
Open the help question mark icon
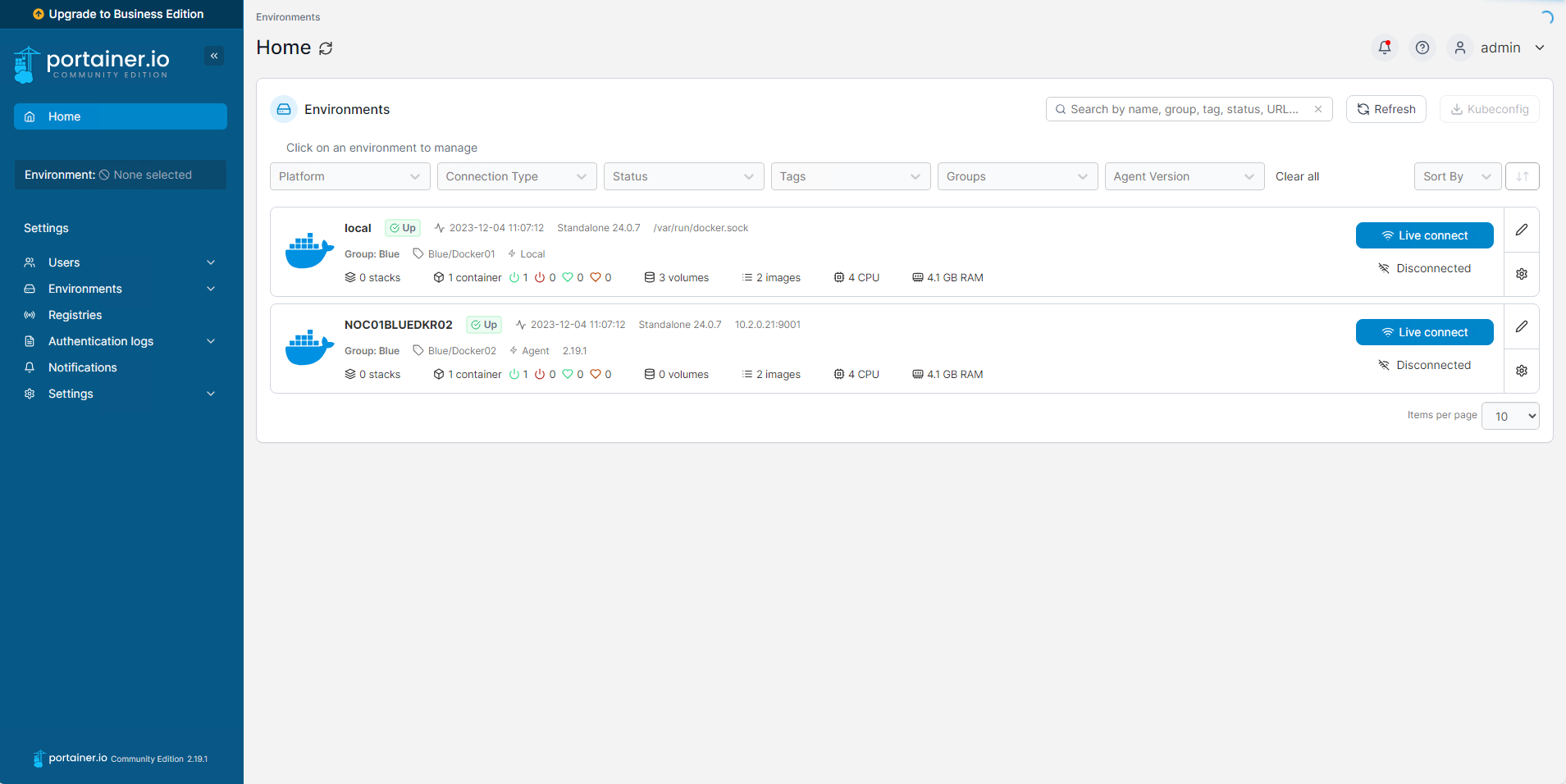coord(1422,48)
